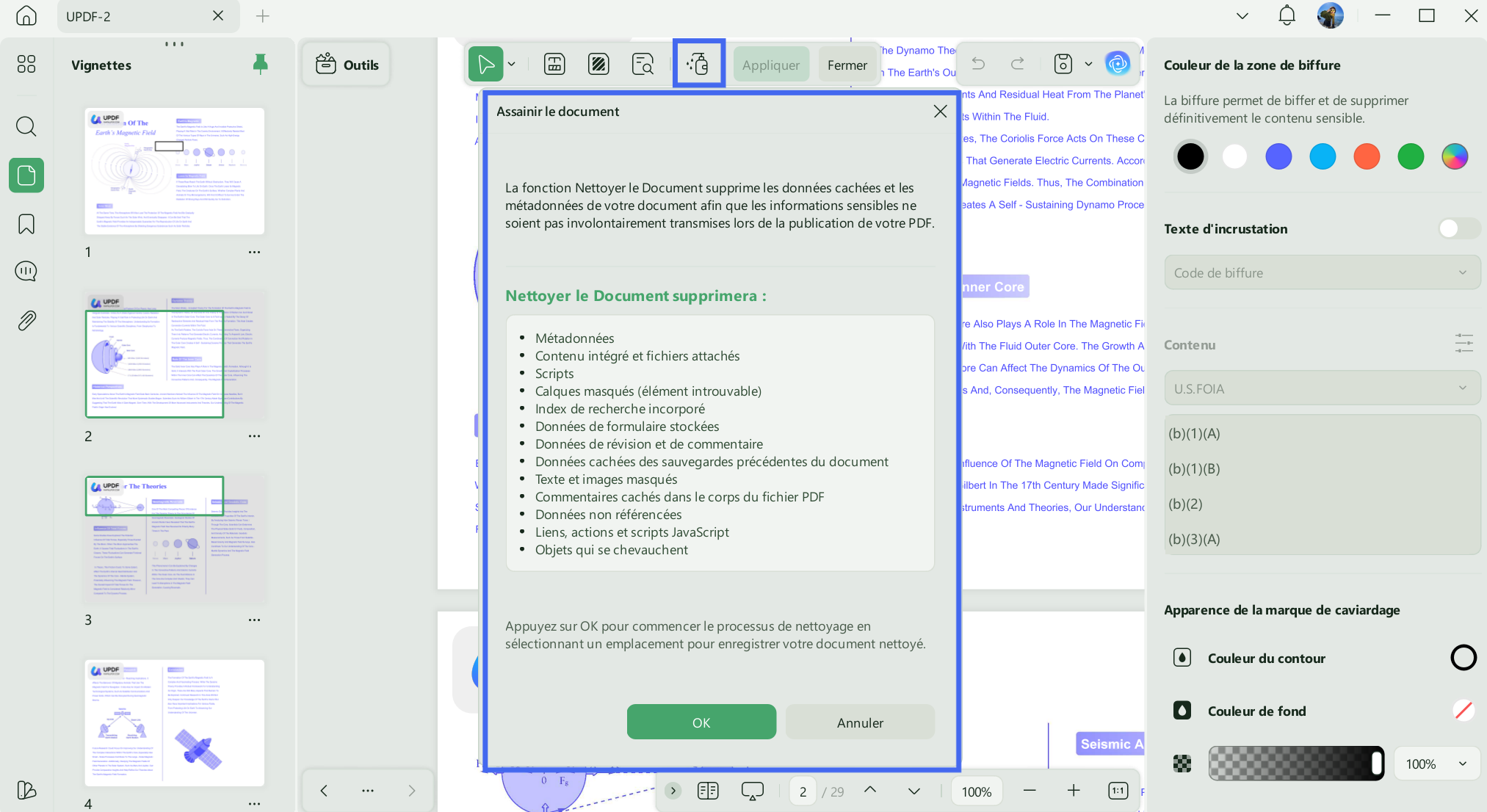Screen dimensions: 1487x812
Task: Click the current page number field
Action: (x=803, y=791)
